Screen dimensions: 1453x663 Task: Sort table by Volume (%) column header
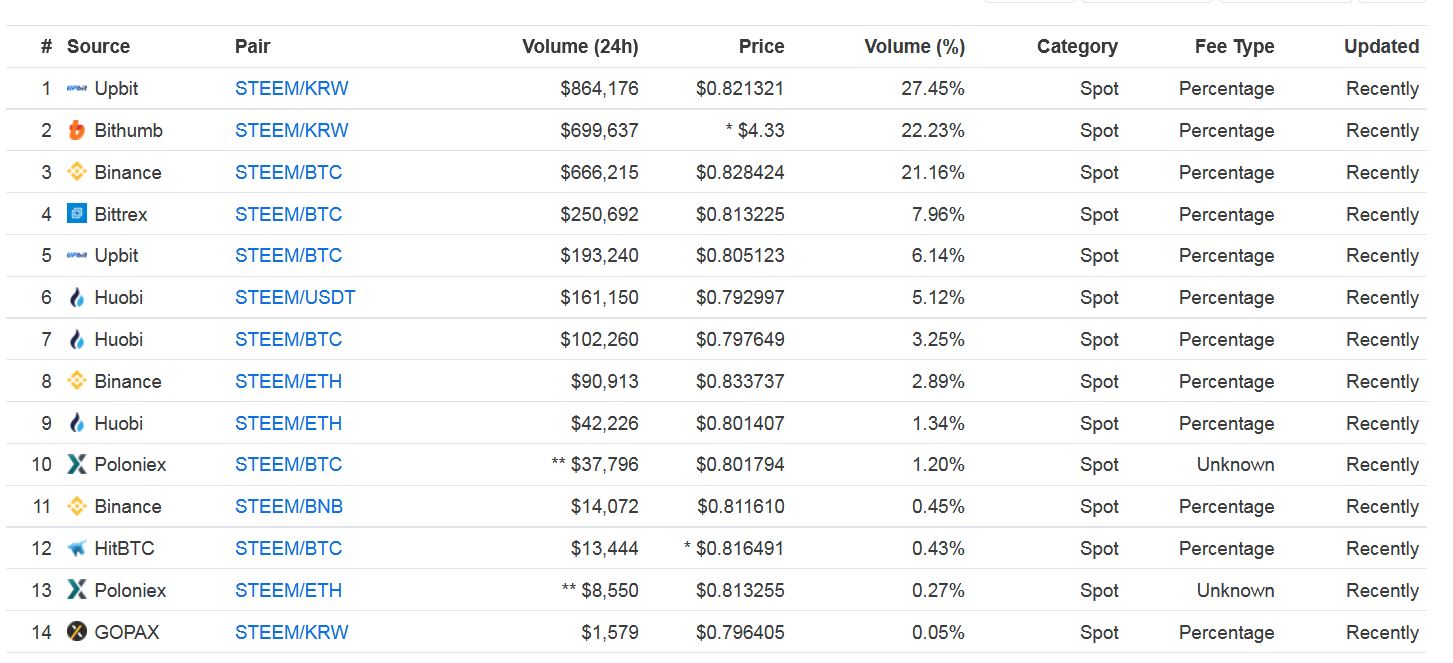tap(914, 47)
